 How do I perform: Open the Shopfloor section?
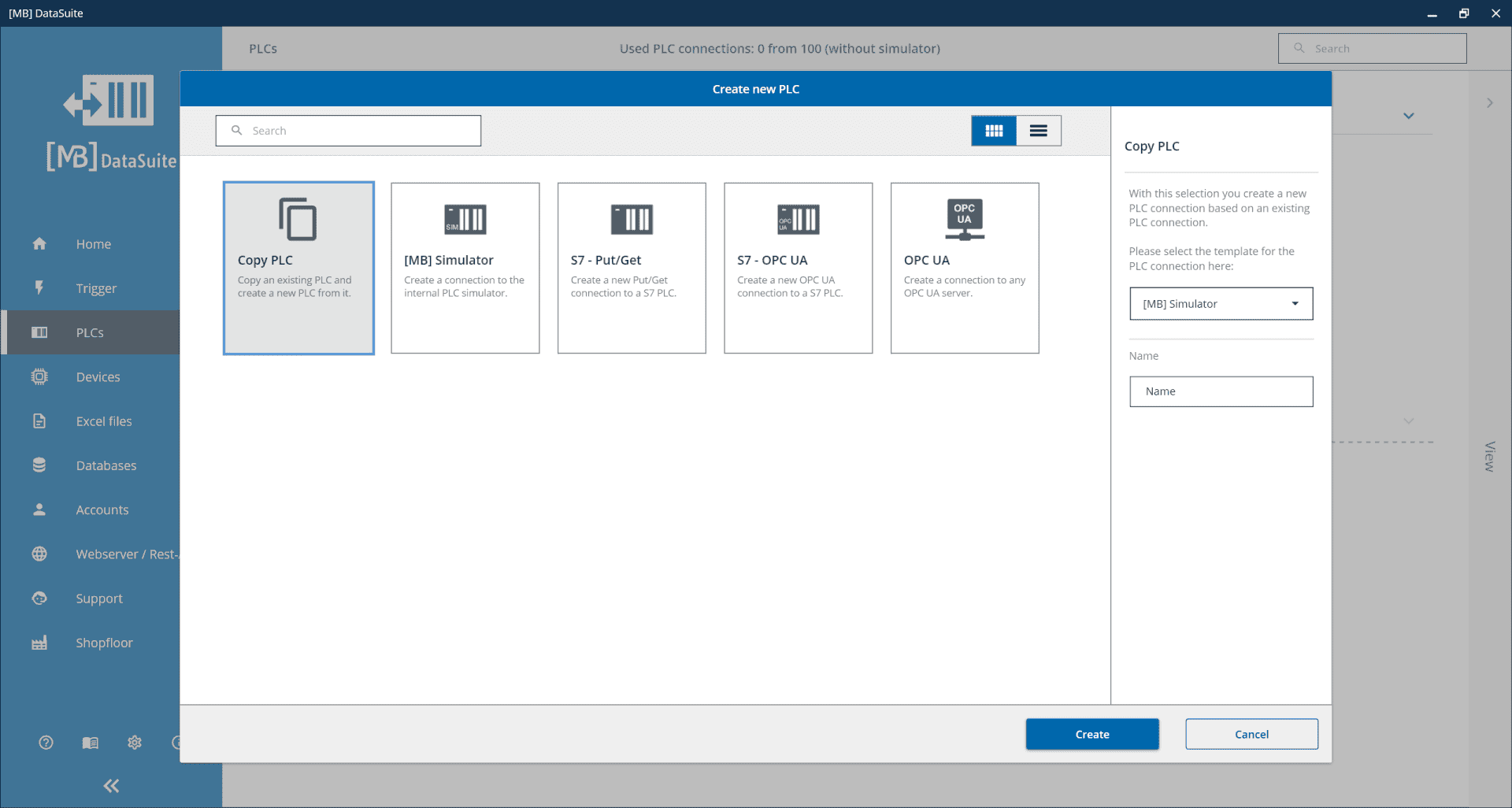pyautogui.click(x=105, y=643)
